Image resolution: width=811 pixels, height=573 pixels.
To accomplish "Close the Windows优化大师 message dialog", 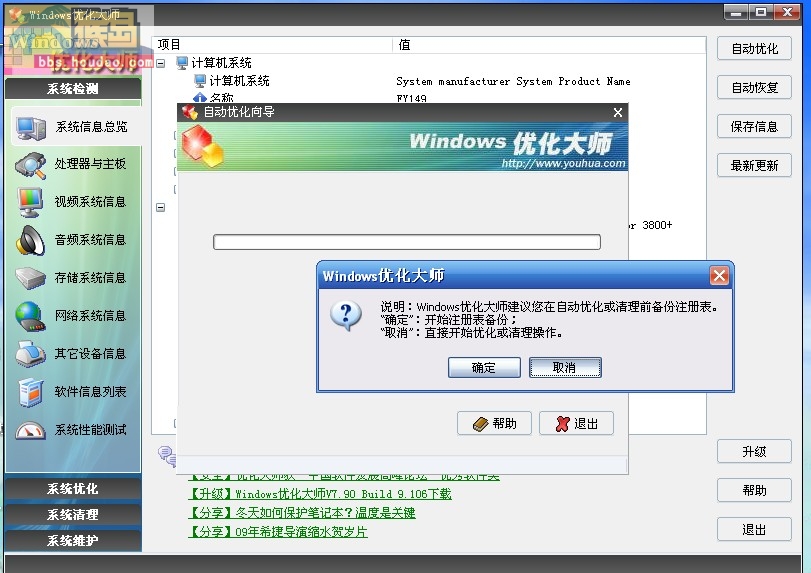I will pyautogui.click(x=719, y=276).
